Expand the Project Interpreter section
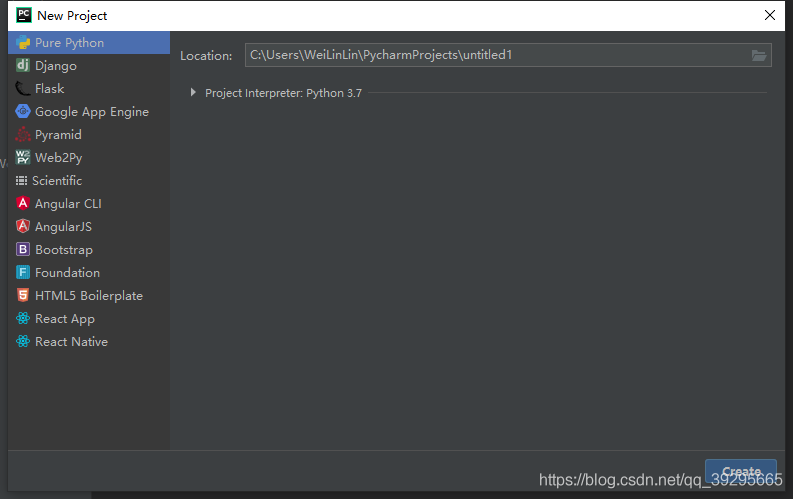793x499 pixels. coord(193,93)
